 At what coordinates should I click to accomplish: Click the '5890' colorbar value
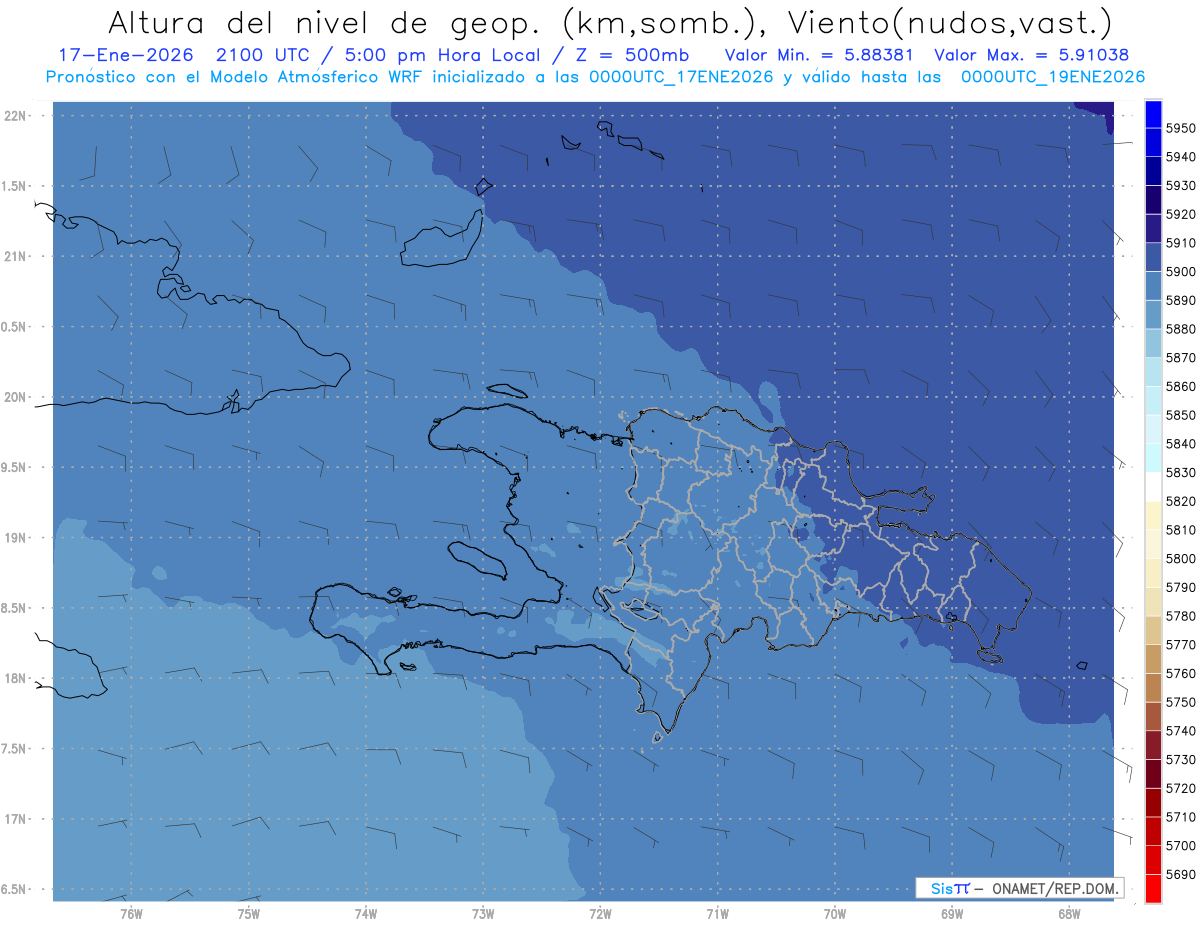click(1181, 300)
